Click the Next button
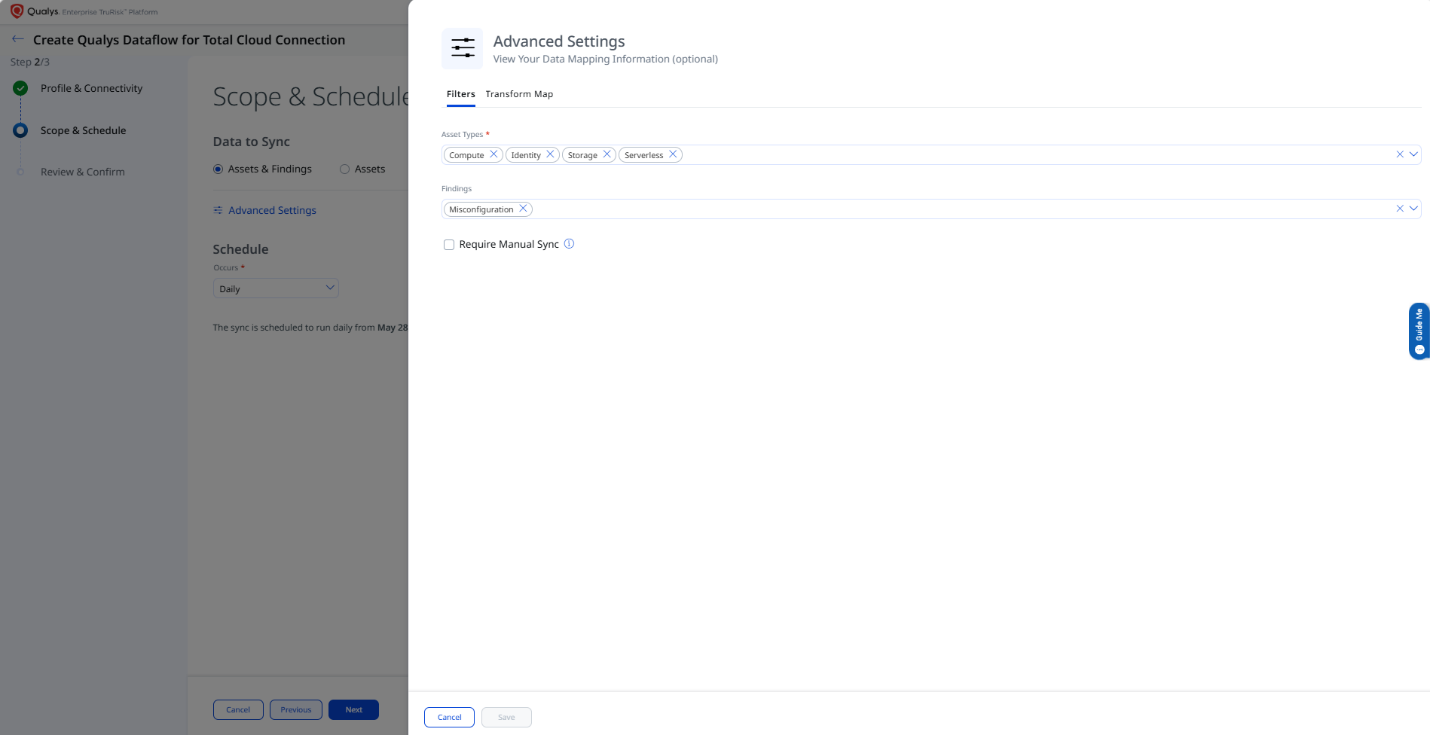Image resolution: width=1430 pixels, height=735 pixels. pyautogui.click(x=354, y=710)
